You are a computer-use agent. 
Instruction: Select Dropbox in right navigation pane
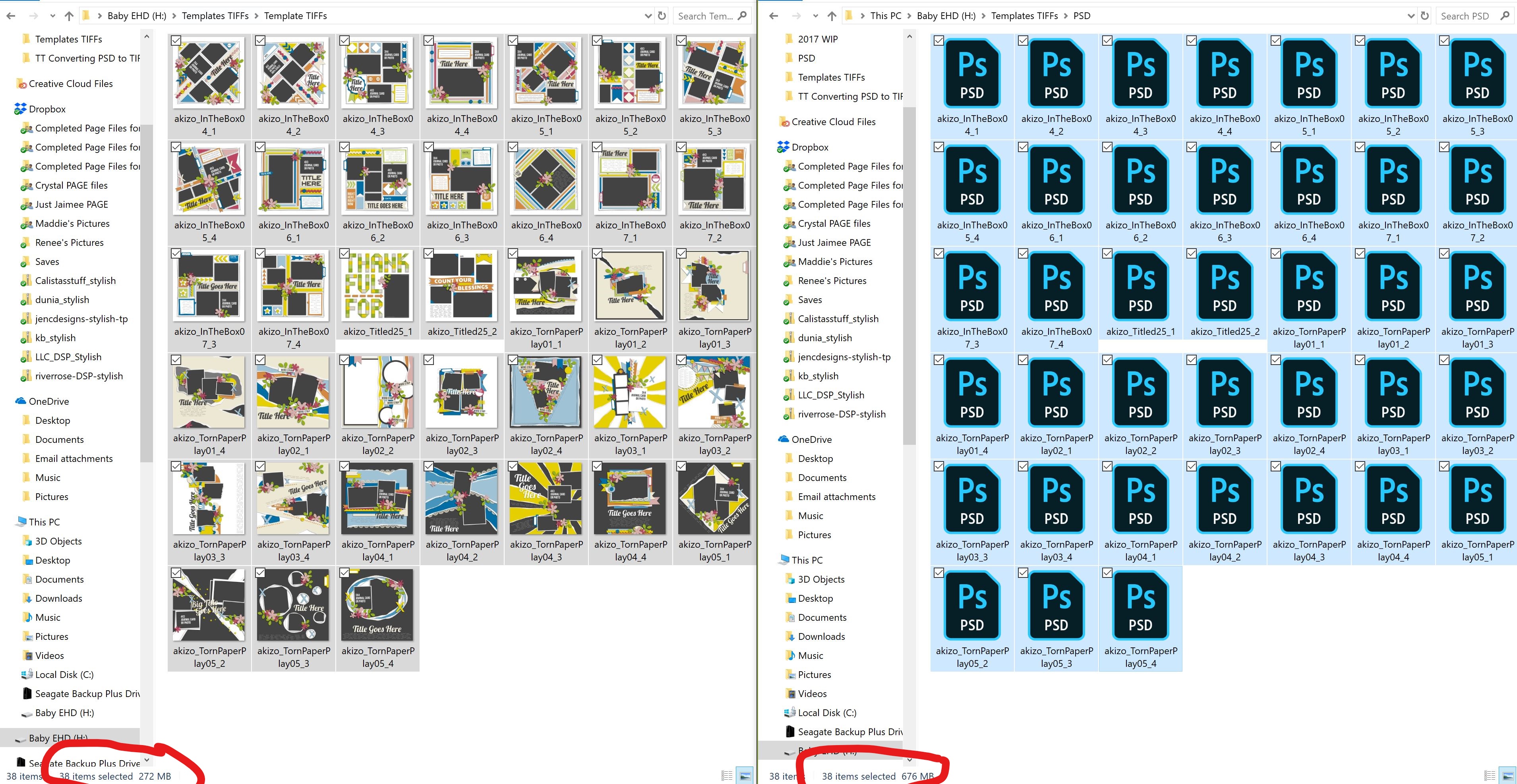810,147
